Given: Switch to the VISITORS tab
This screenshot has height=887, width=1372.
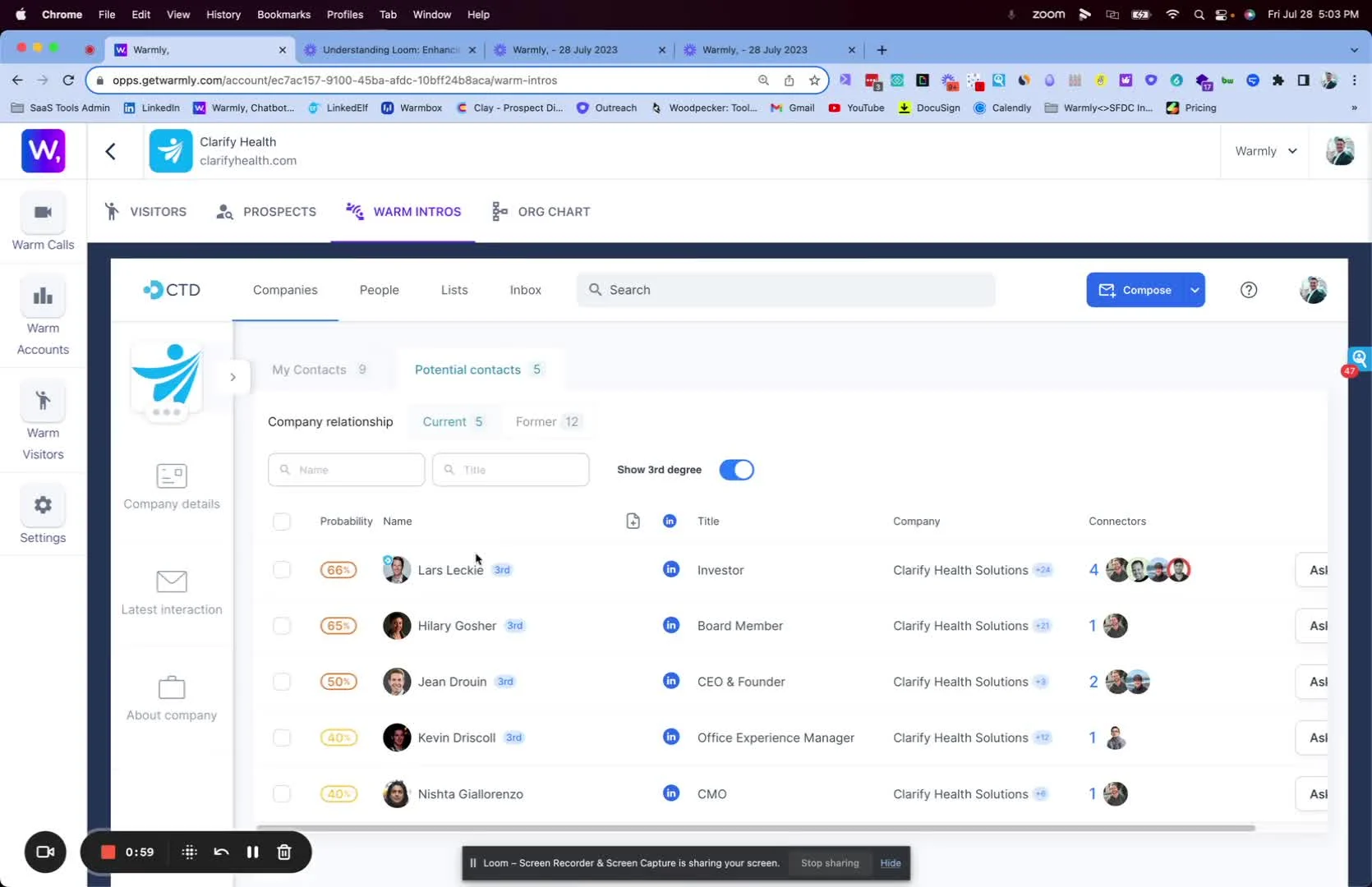Looking at the screenshot, I should tap(145, 212).
